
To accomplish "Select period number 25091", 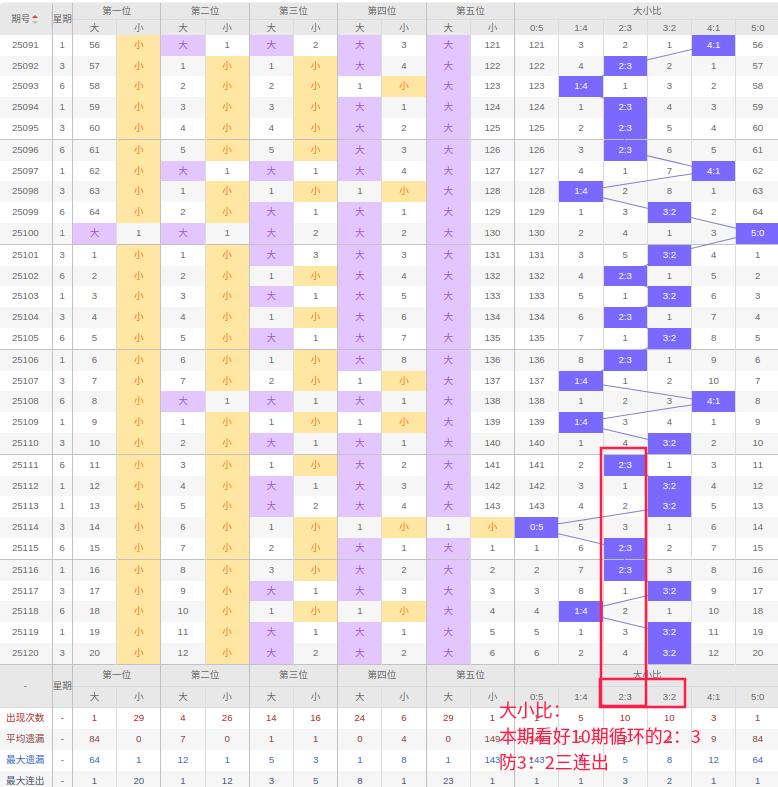I will pos(25,45).
